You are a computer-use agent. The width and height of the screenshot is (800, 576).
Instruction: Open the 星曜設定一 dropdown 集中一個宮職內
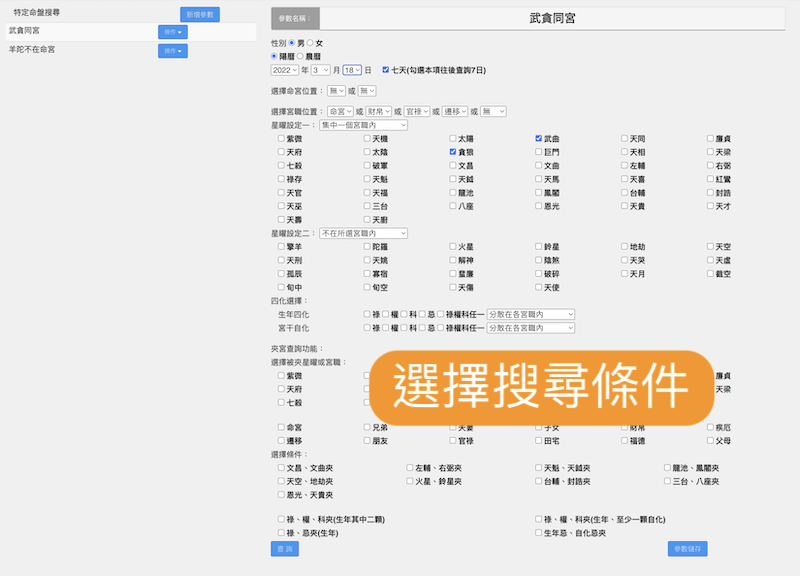pos(363,125)
